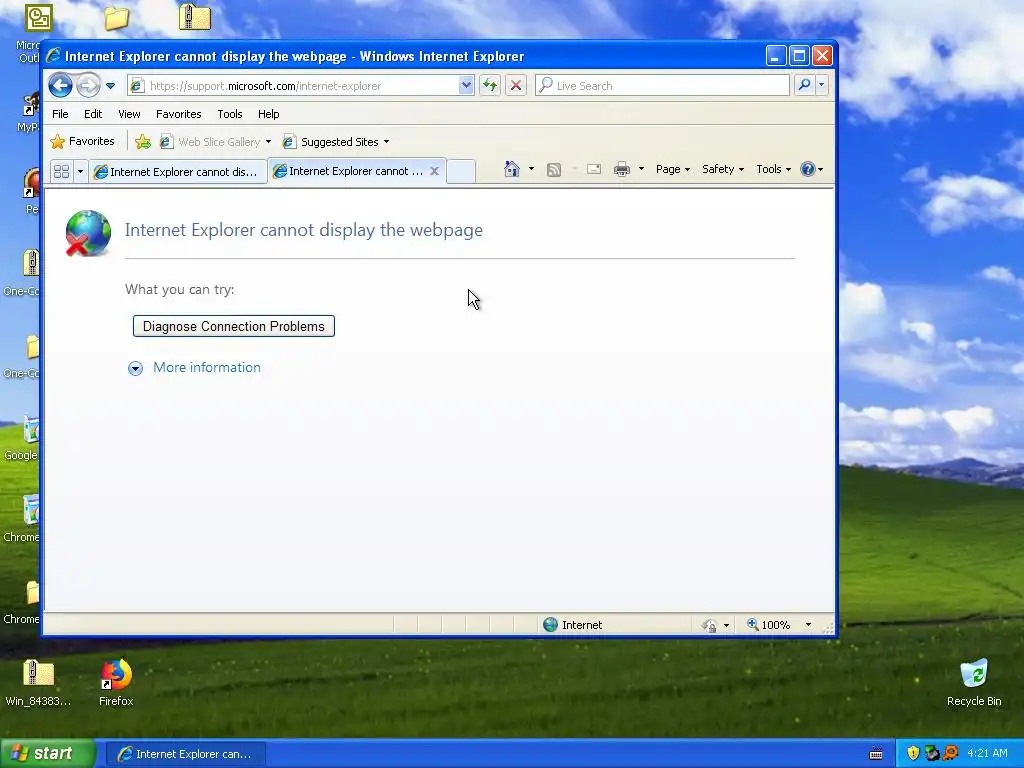Open the Web Slice Gallery link
Viewport: 1024px width, 768px height.
pos(210,142)
